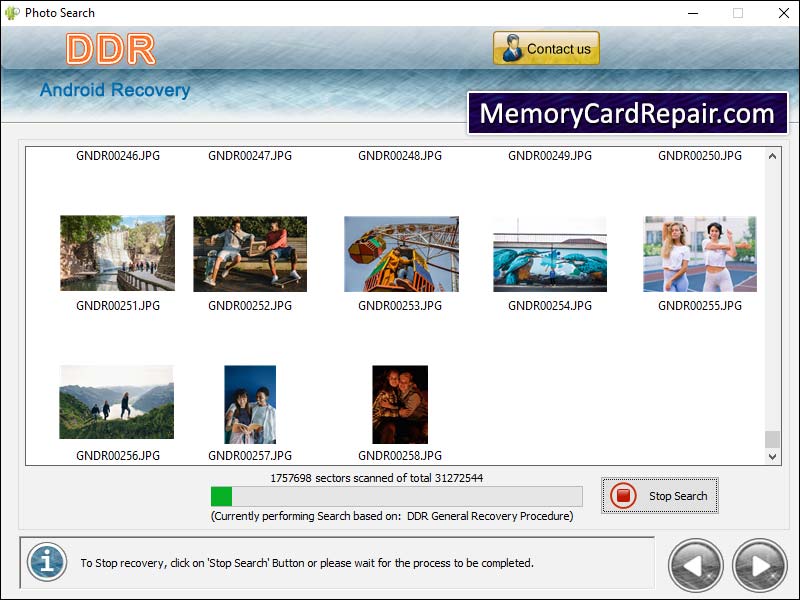This screenshot has height=600, width=800.
Task: Go forward with the right arrow button
Action: [760, 566]
